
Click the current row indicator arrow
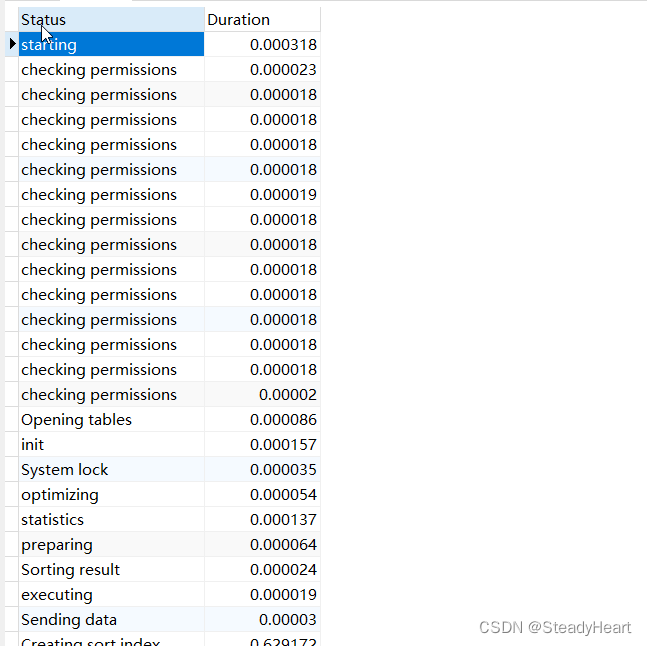tap(12, 44)
